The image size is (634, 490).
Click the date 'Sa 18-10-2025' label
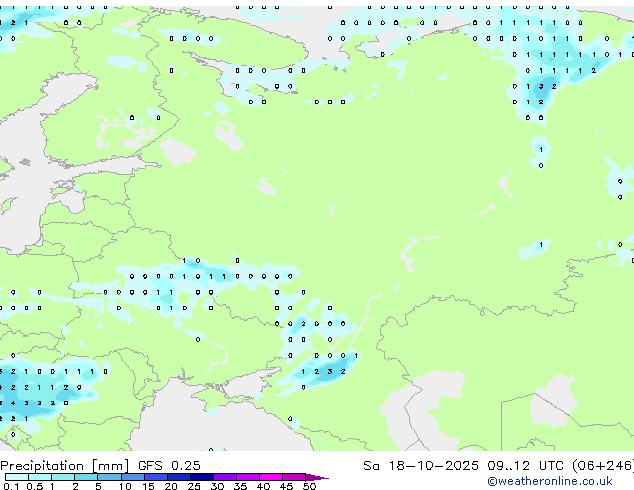pyautogui.click(x=421, y=465)
